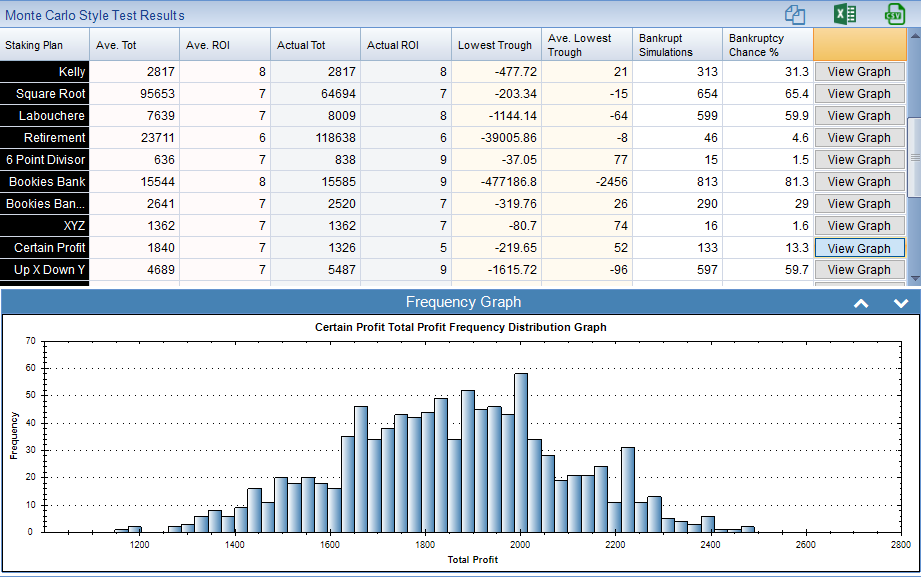View Graph for Retirement staking plan
The height and width of the screenshot is (580, 921).
(859, 138)
